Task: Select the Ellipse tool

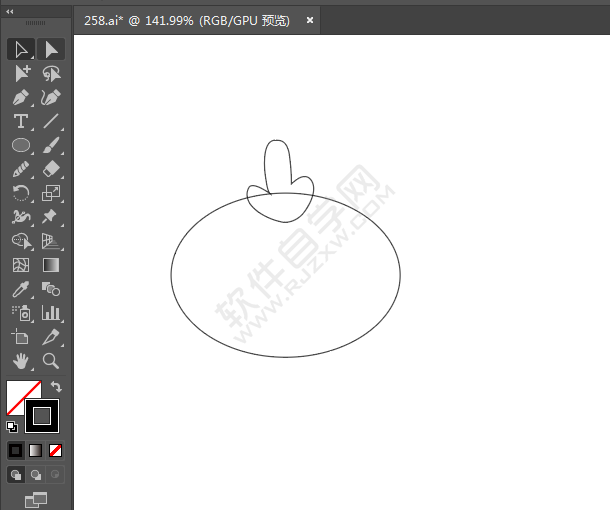Action: [21, 145]
